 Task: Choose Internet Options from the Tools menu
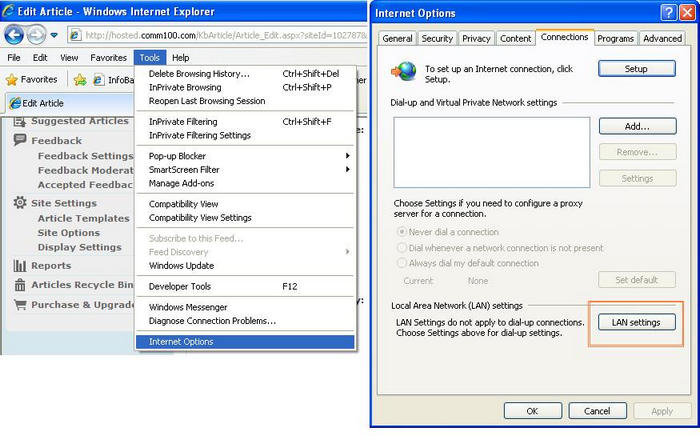[x=180, y=342]
